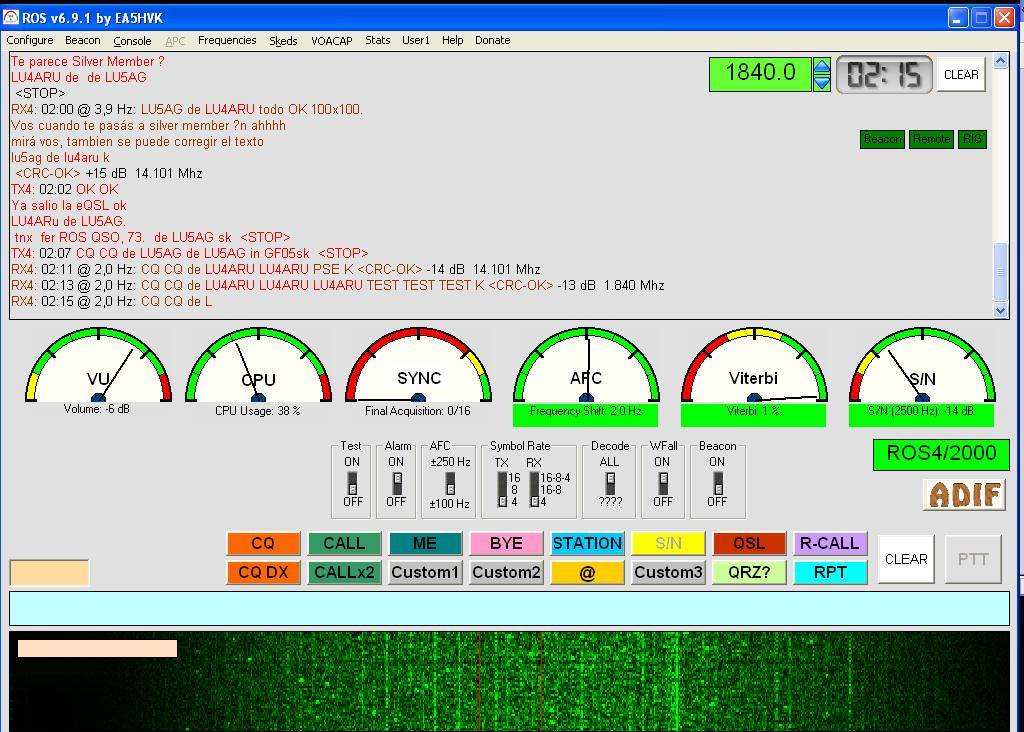Adjust the TX symbol rate switch
Viewport: 1024px width, 732px height.
click(502, 490)
